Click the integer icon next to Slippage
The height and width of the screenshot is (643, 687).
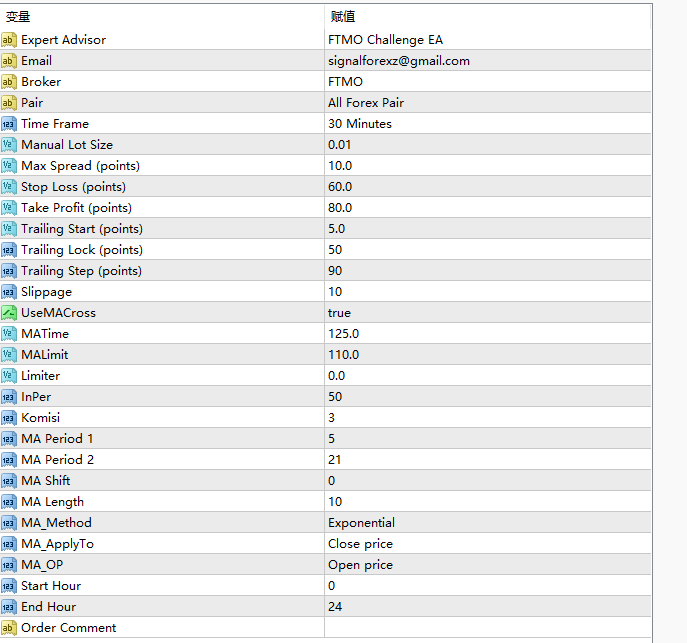(9, 292)
